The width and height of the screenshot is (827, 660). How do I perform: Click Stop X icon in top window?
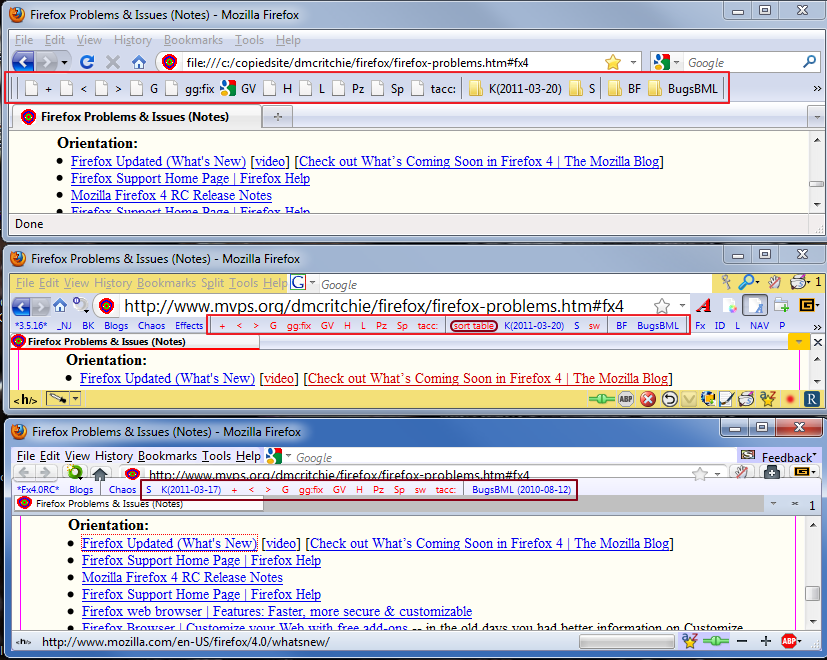pyautogui.click(x=113, y=62)
